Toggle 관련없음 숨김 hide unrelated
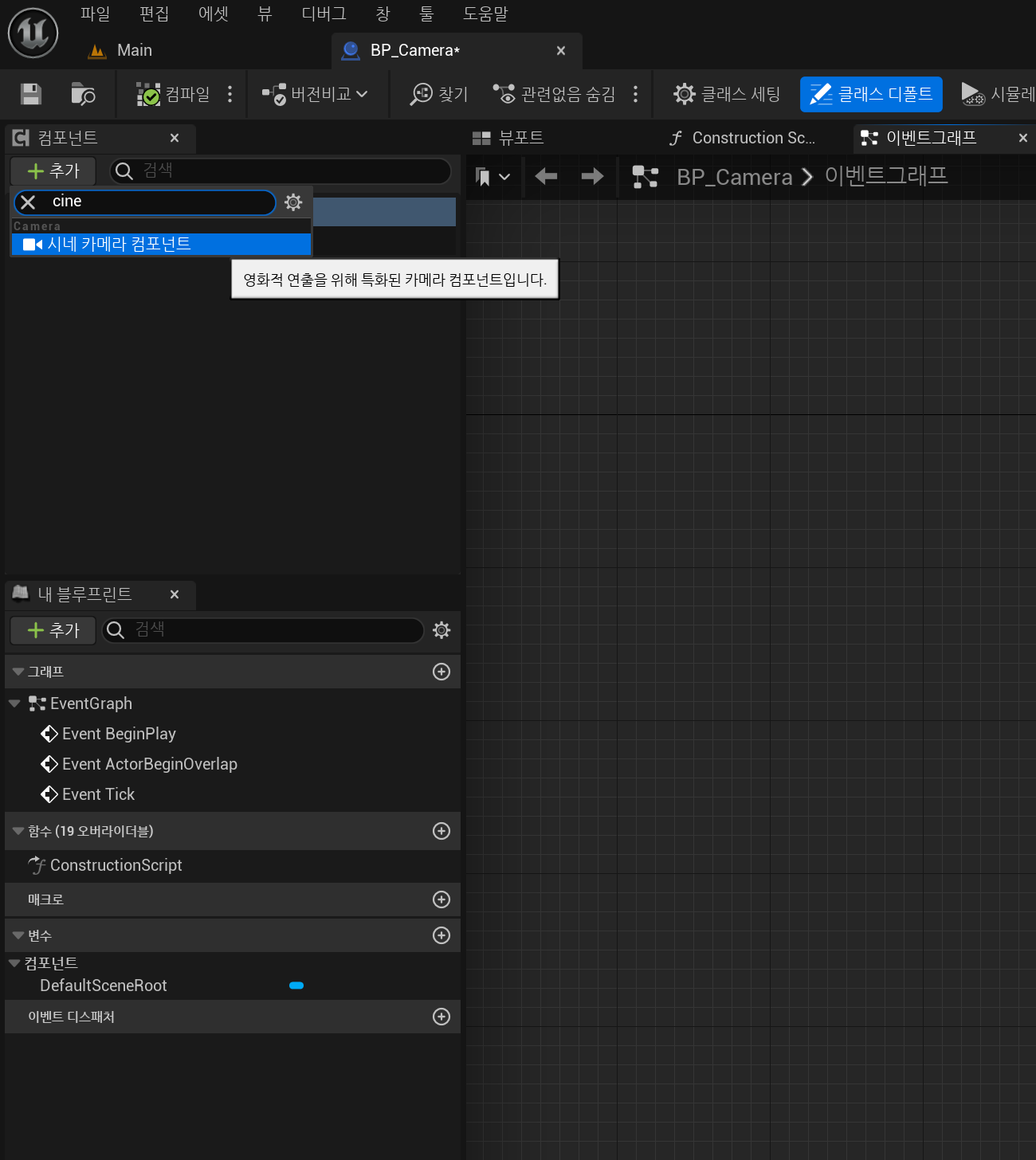The height and width of the screenshot is (1160, 1036). tap(554, 94)
